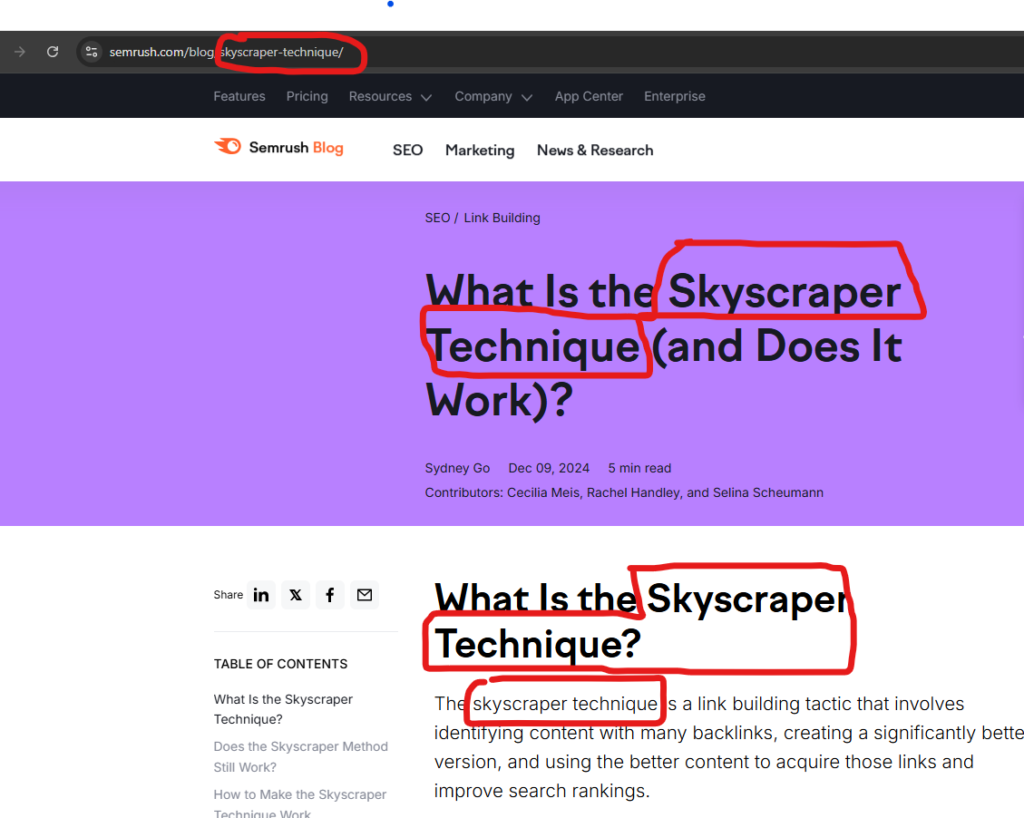This screenshot has width=1024, height=818.
Task: Share article via email icon
Action: [x=364, y=595]
